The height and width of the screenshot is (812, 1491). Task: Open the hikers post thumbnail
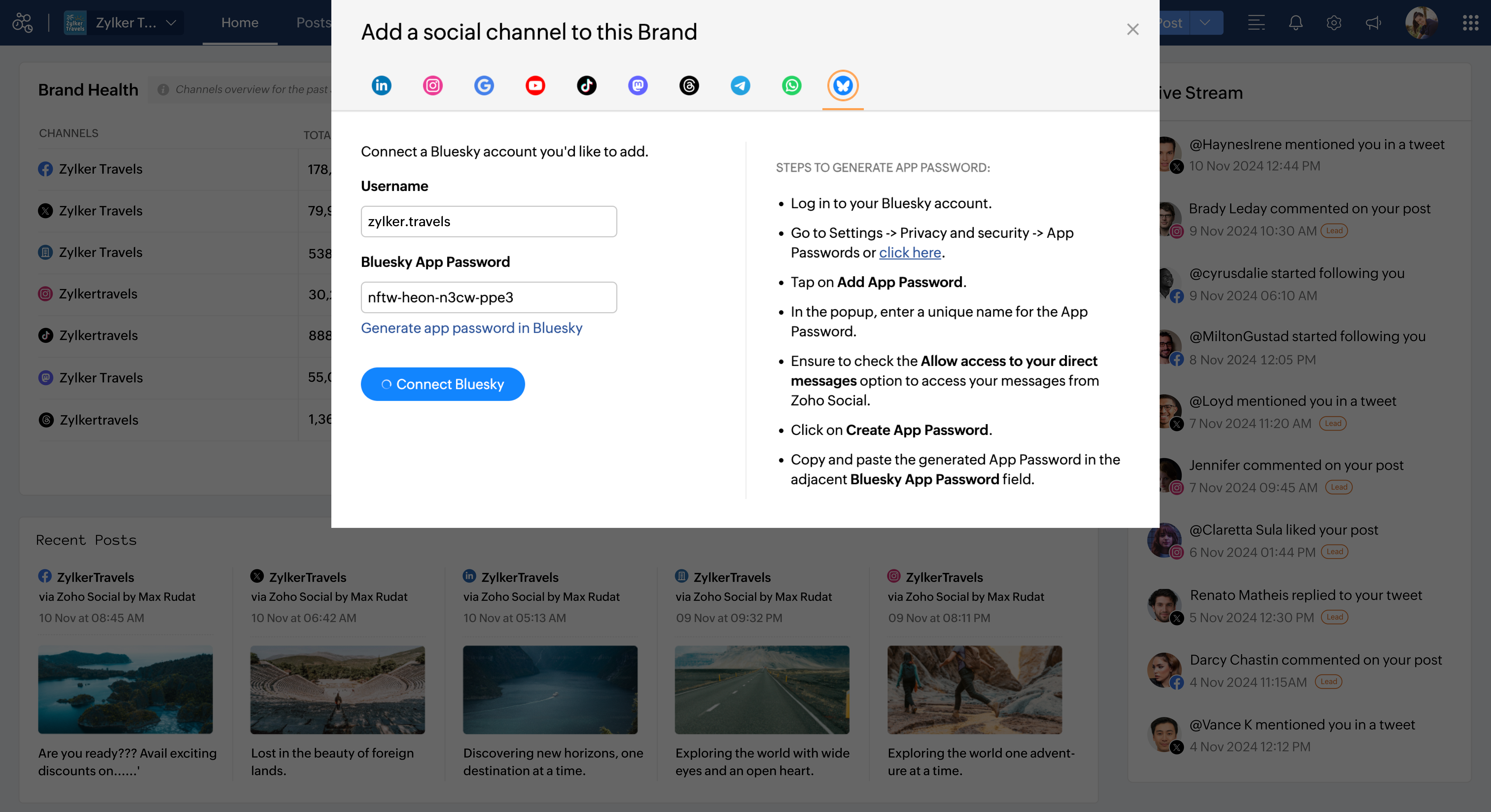975,690
